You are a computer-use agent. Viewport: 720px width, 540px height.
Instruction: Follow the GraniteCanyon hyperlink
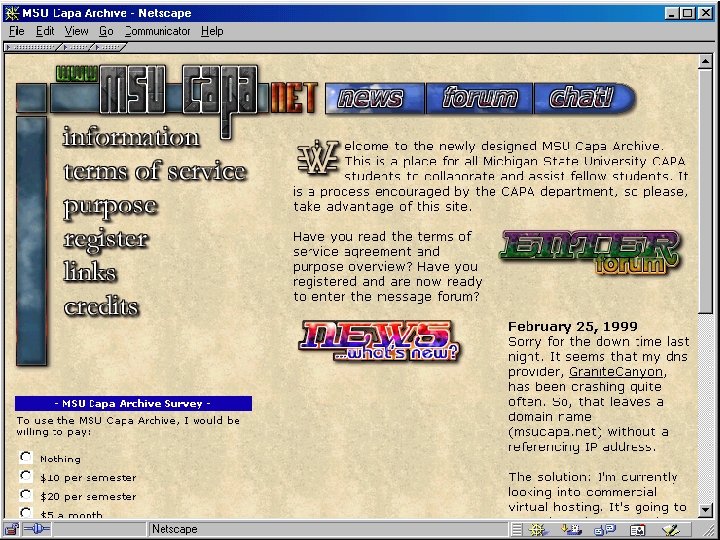[x=616, y=371]
